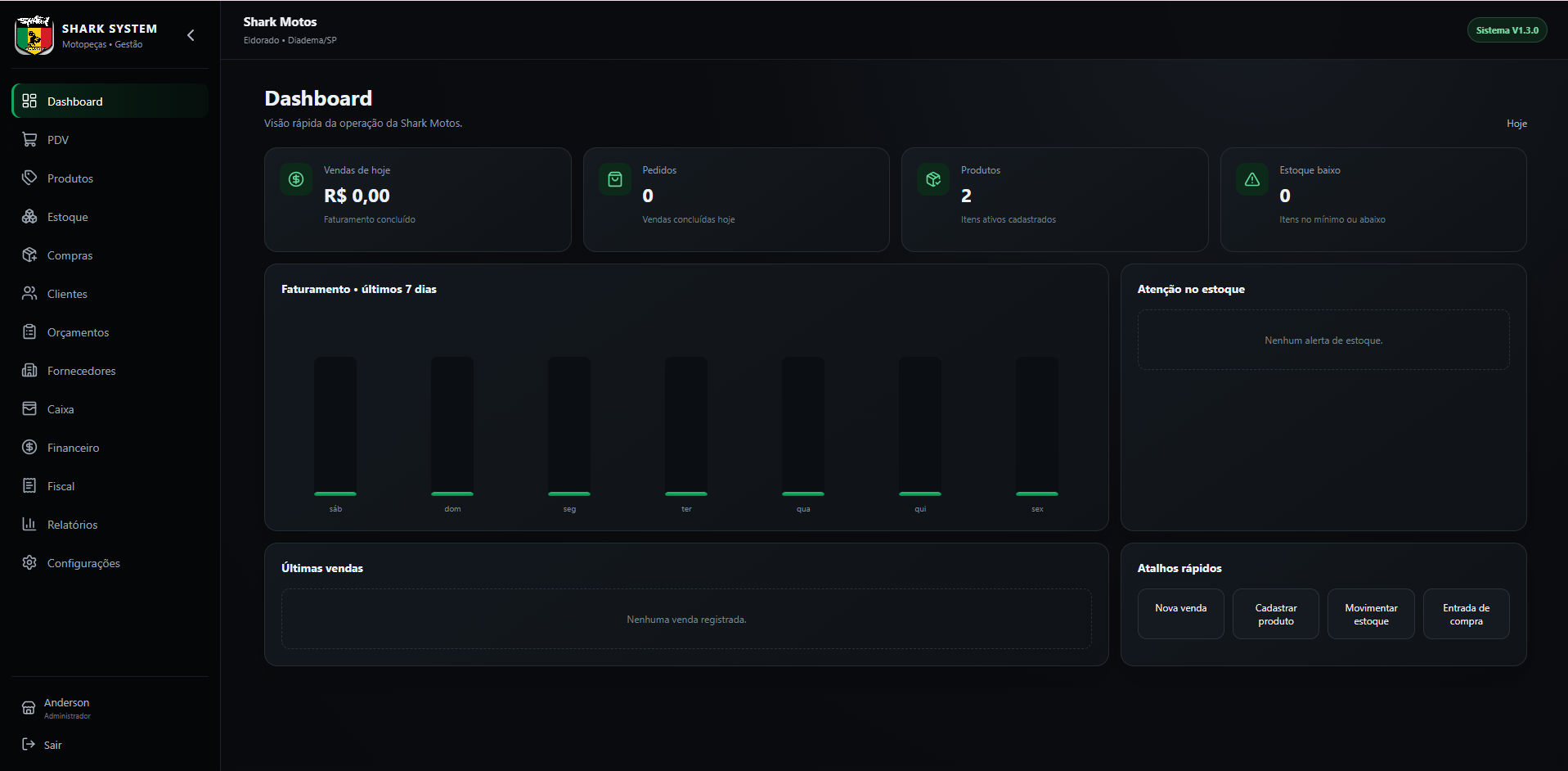The width and height of the screenshot is (1568, 771).
Task: Open the Dashboard menu item
Action: [x=110, y=101]
